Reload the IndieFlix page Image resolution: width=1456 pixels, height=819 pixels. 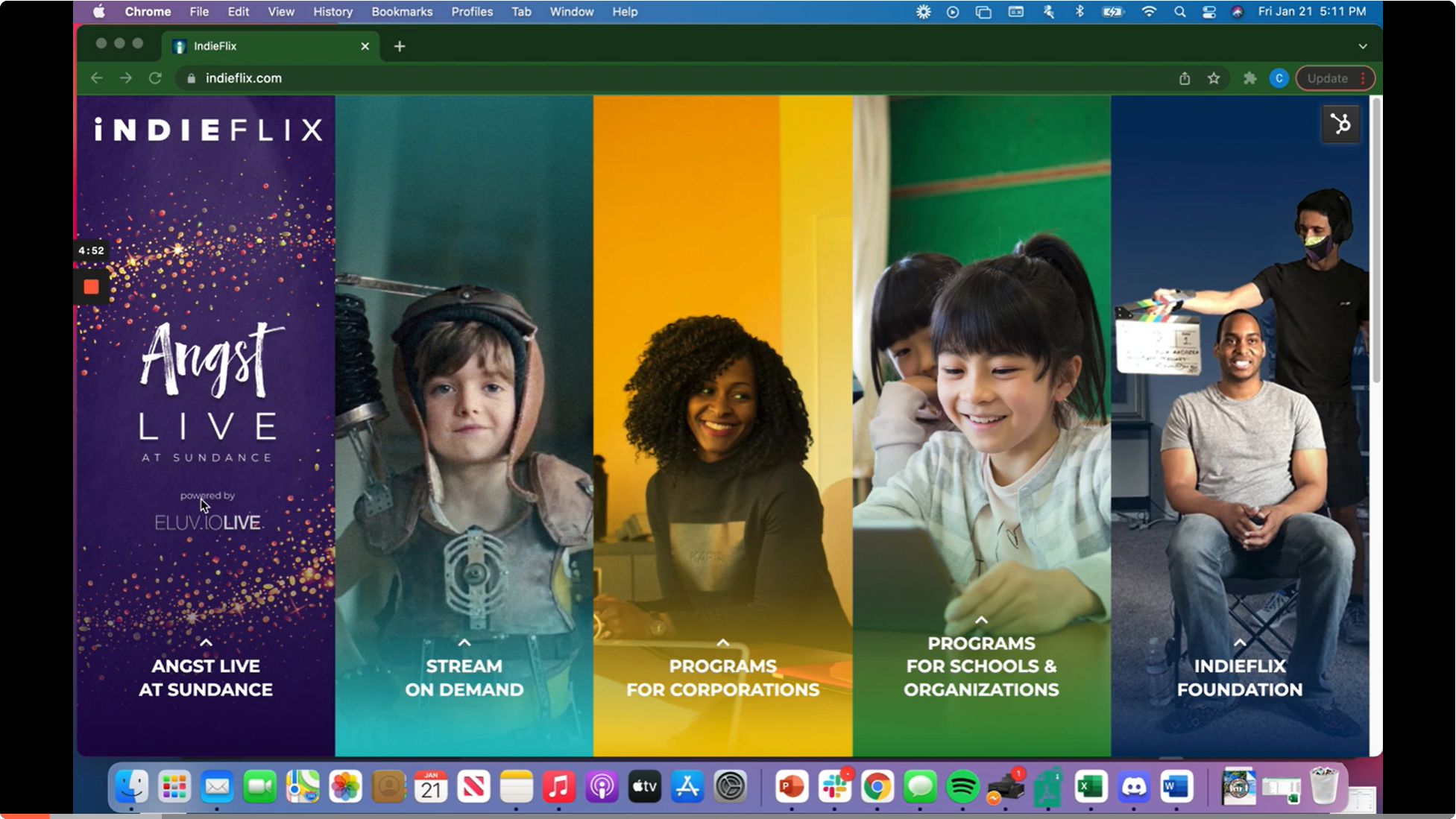coord(155,78)
